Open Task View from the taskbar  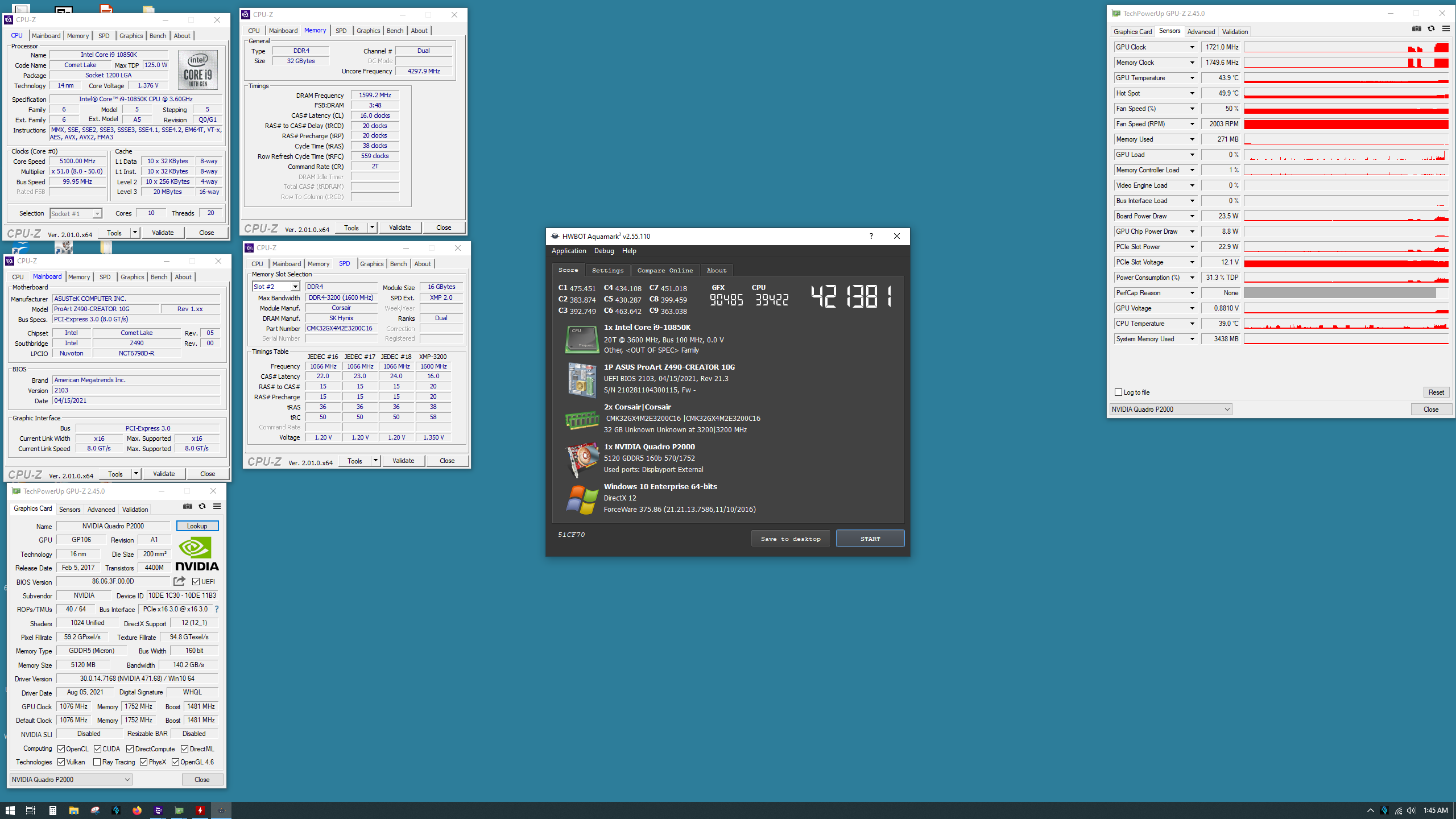[x=31, y=810]
